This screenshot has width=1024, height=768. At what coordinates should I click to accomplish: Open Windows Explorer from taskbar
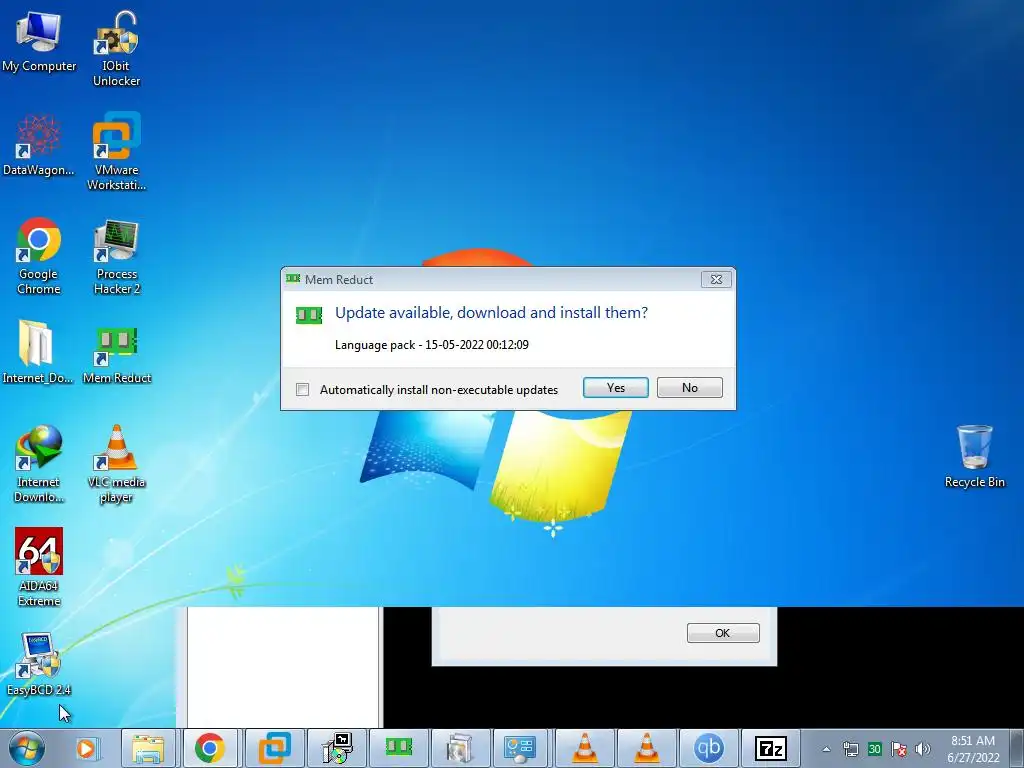click(x=148, y=748)
